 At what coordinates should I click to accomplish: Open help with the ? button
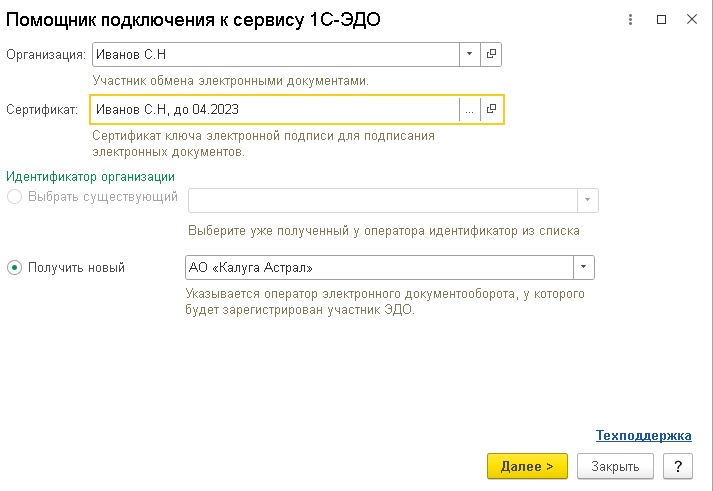(x=678, y=466)
